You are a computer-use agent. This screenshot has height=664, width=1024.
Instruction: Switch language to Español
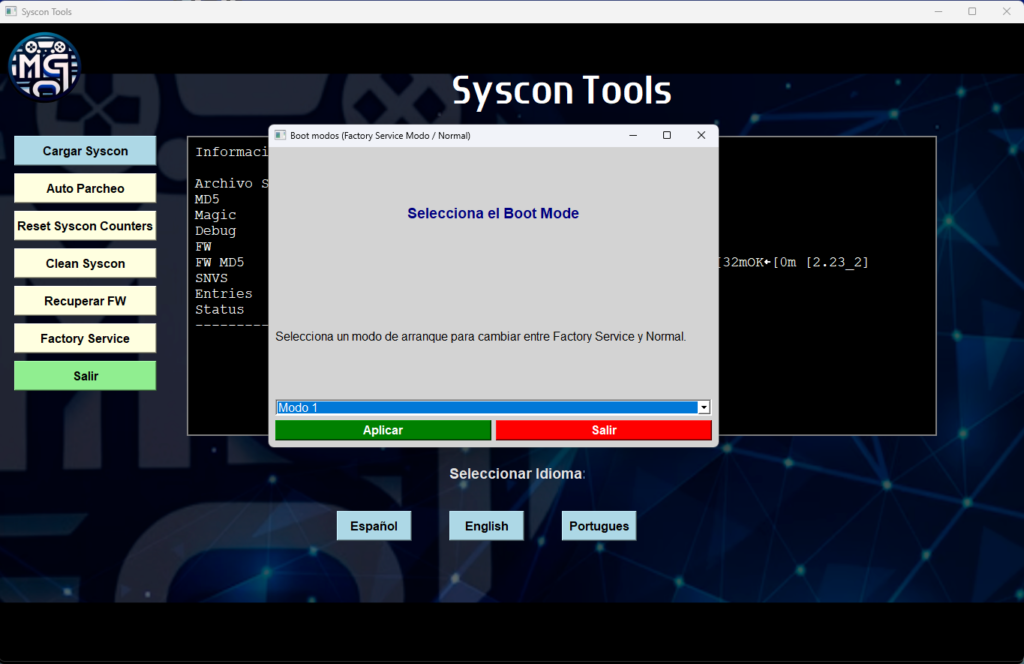[x=373, y=526]
